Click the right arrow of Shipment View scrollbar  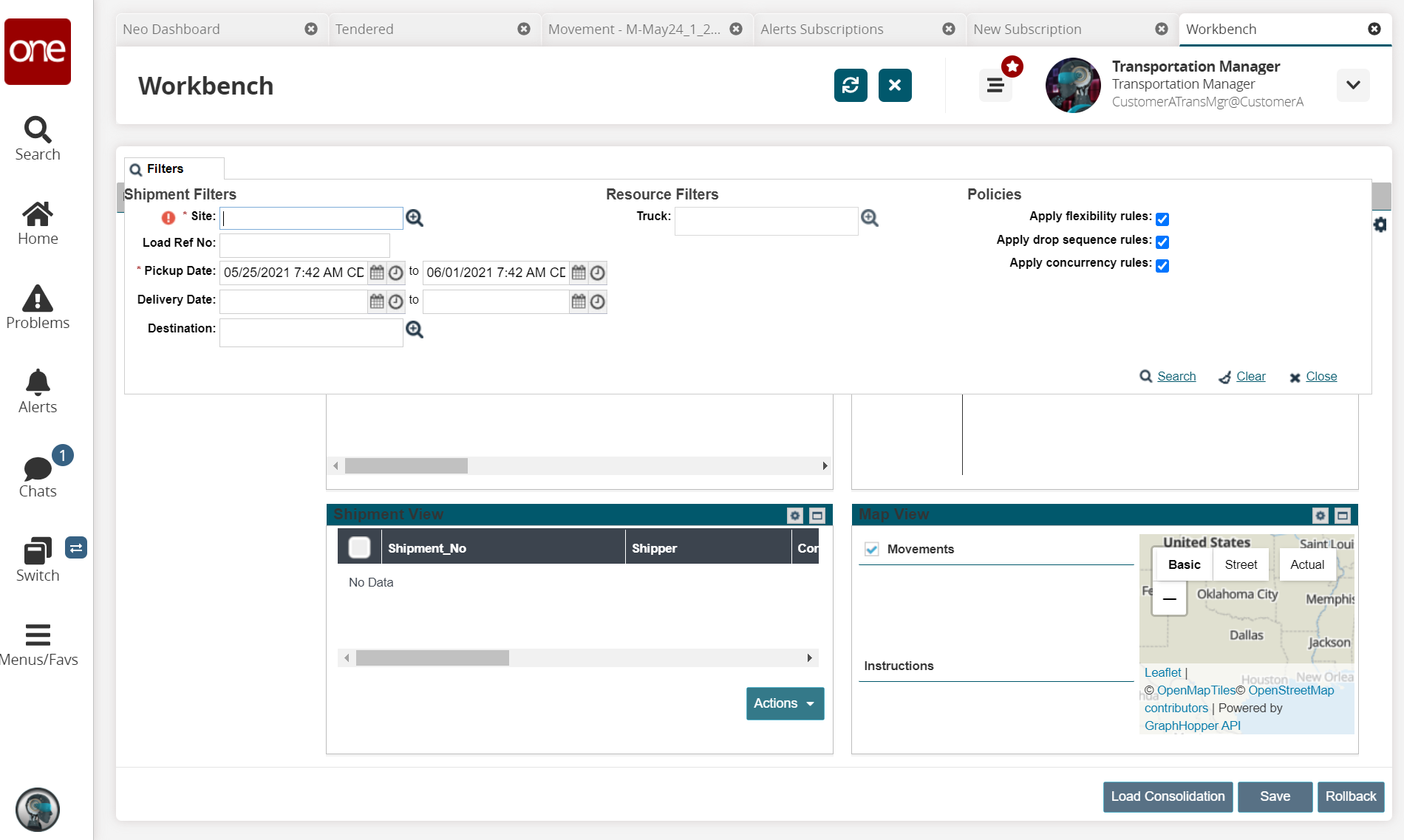click(x=810, y=658)
